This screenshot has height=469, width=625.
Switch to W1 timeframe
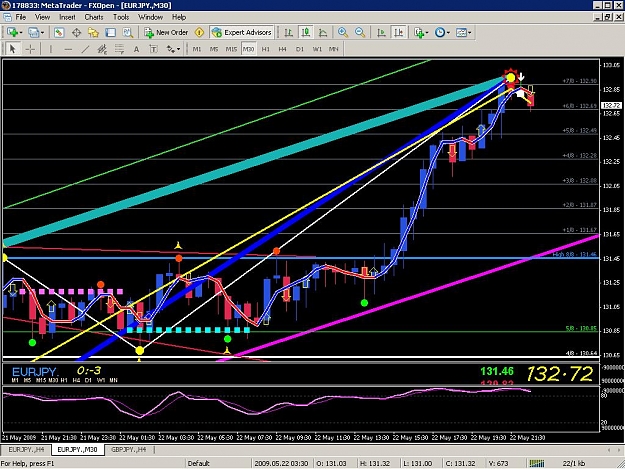[x=317, y=49]
